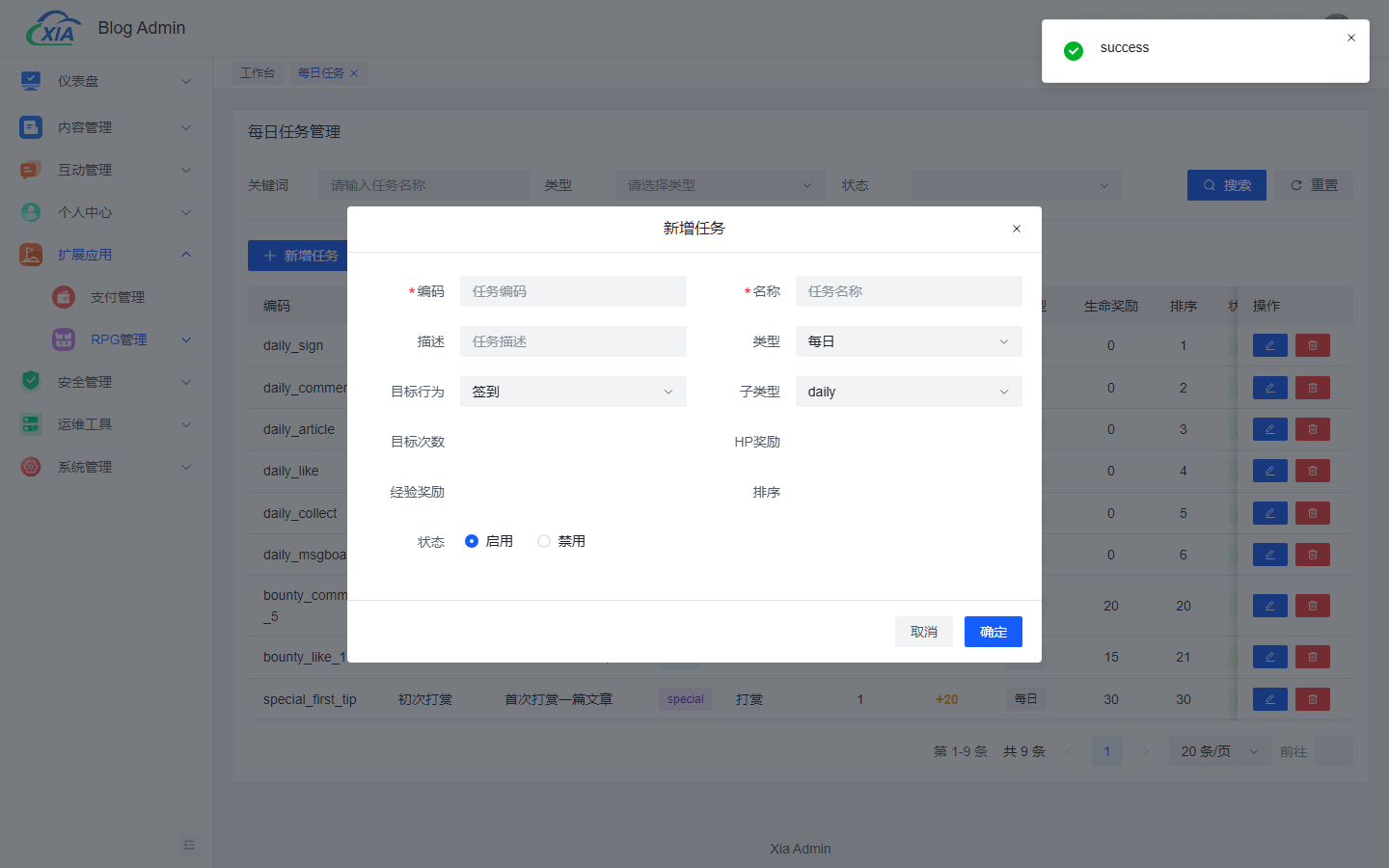Click the 请输入任务名称 keyword field
The height and width of the screenshot is (868, 1389).
(x=423, y=185)
